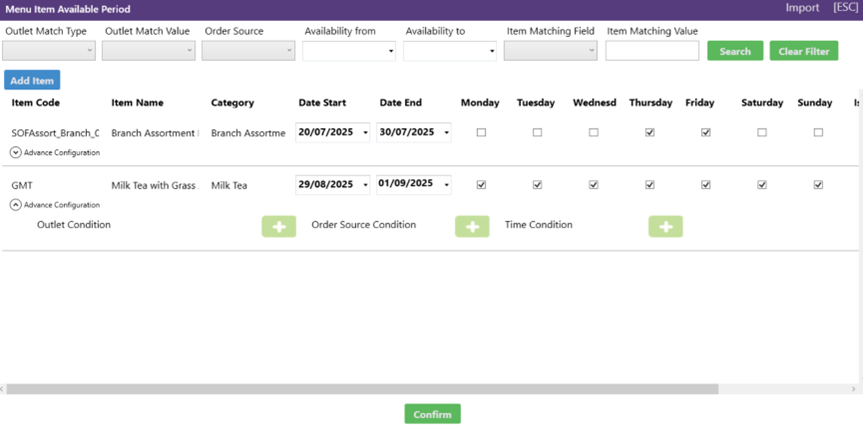The height and width of the screenshot is (427, 863).
Task: Open the Outlet Match Type dropdown
Action: (49, 51)
